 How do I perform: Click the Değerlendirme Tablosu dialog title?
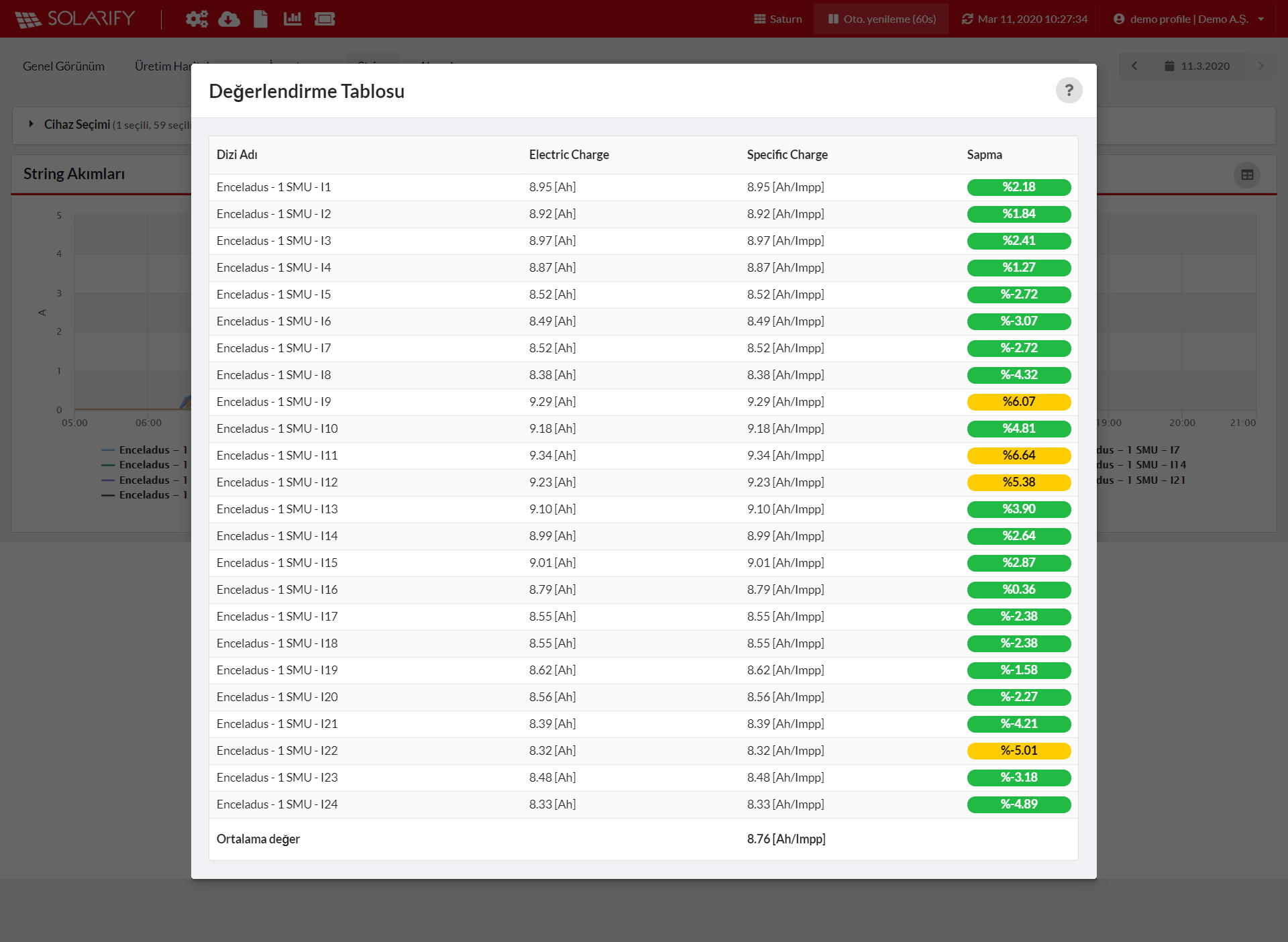tap(307, 91)
